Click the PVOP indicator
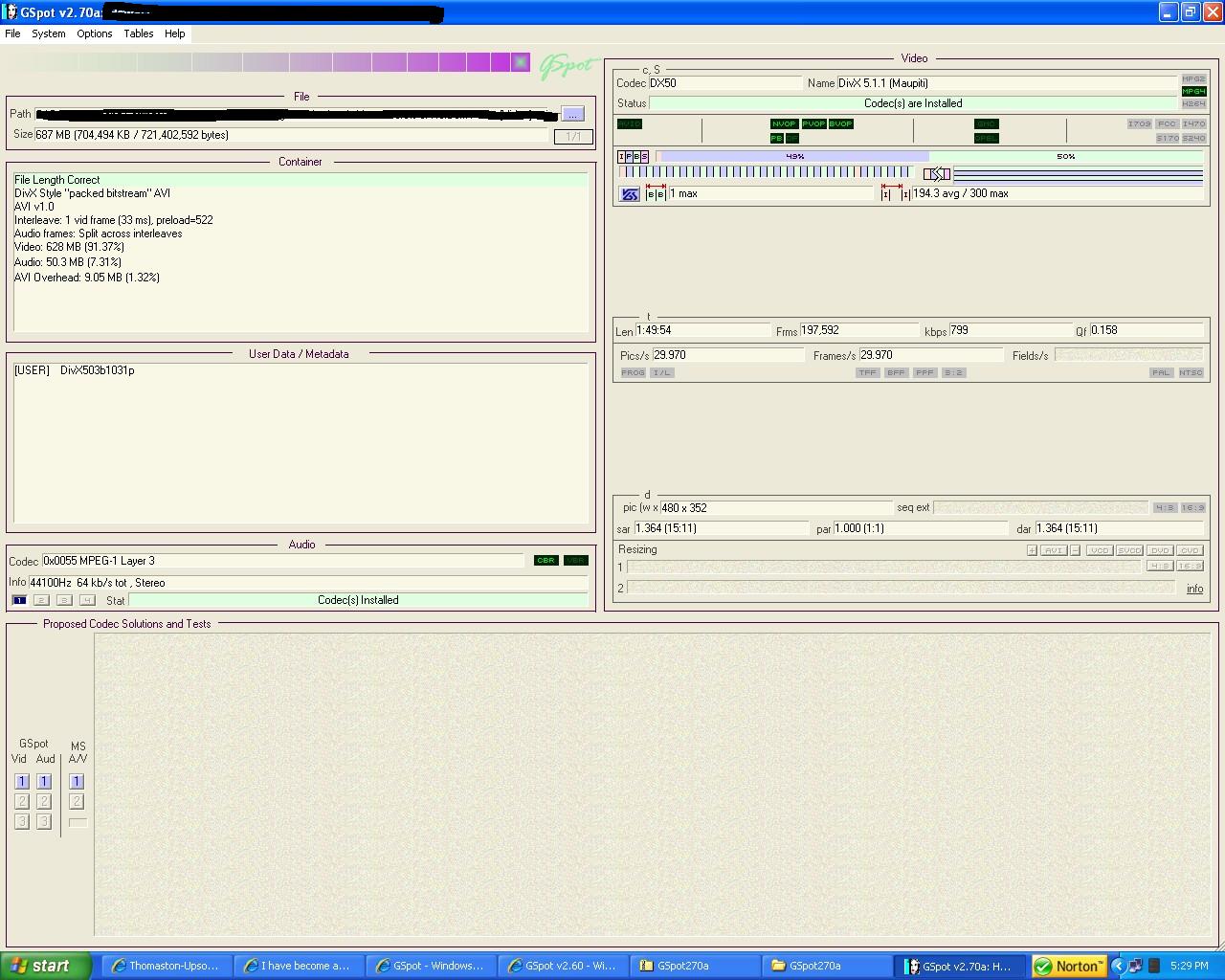Viewport: 1225px width, 980px height. click(x=813, y=124)
